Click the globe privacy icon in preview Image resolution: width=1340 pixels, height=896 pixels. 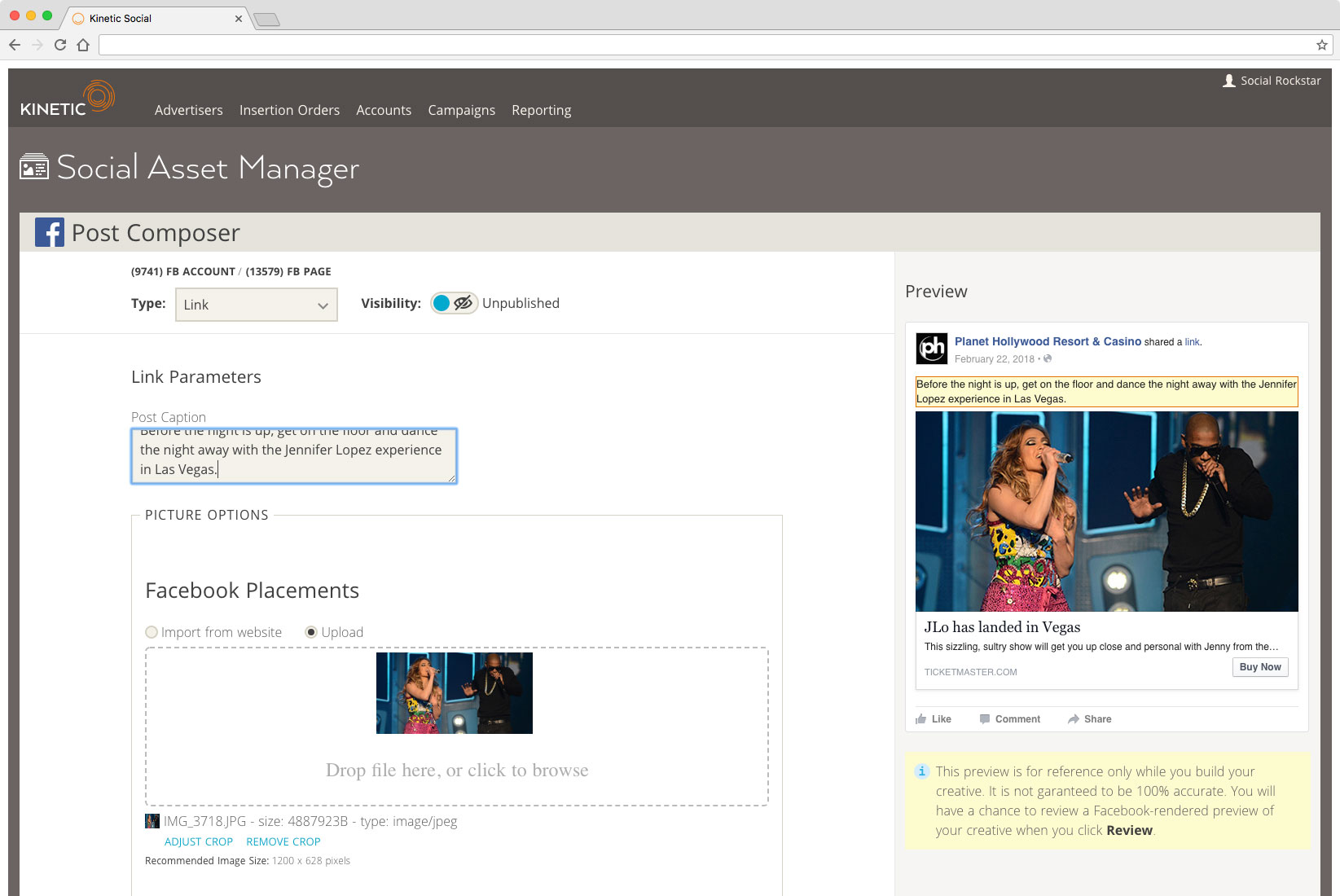[1048, 358]
